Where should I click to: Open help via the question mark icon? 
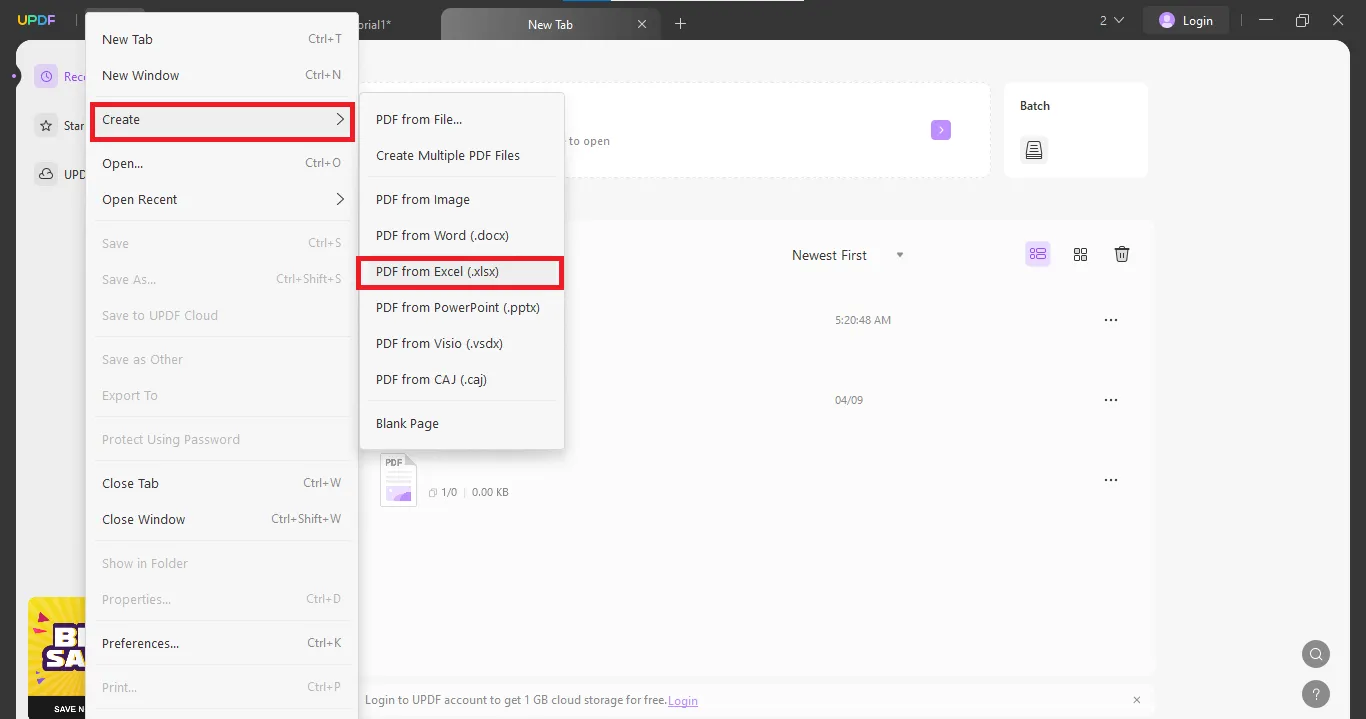point(1316,694)
